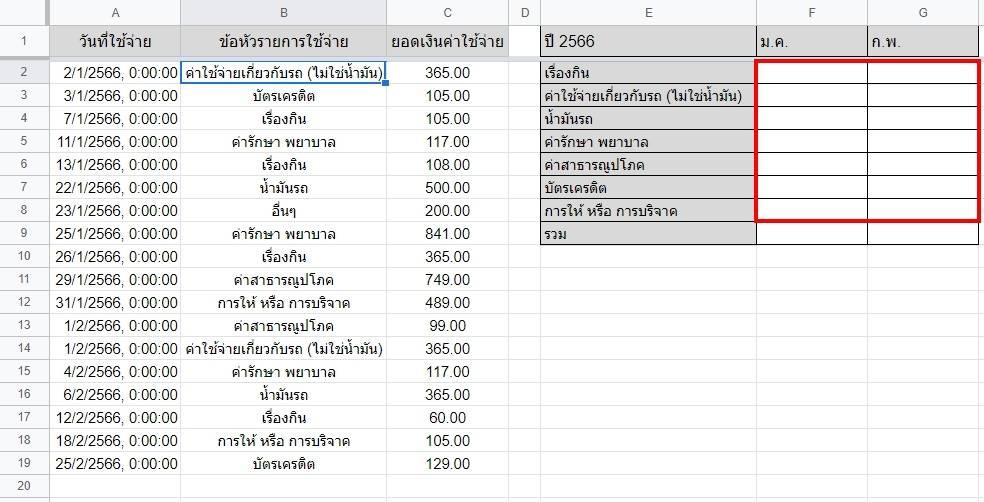
Task: Select date cell 23/1/2566, 0:00:00
Action: [115, 211]
